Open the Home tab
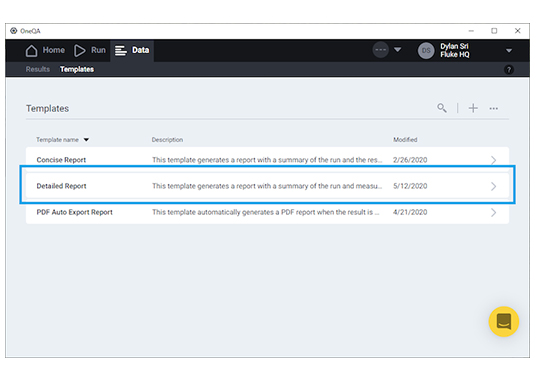The height and width of the screenshot is (374, 538). 45,50
